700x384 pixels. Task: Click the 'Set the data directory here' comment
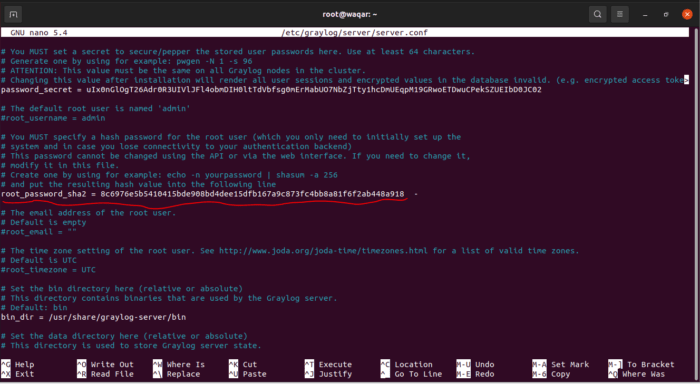point(124,336)
